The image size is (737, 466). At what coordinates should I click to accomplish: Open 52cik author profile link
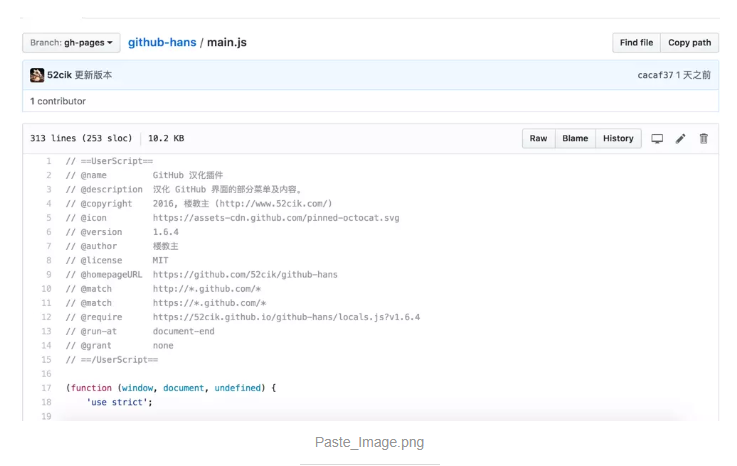[59, 75]
